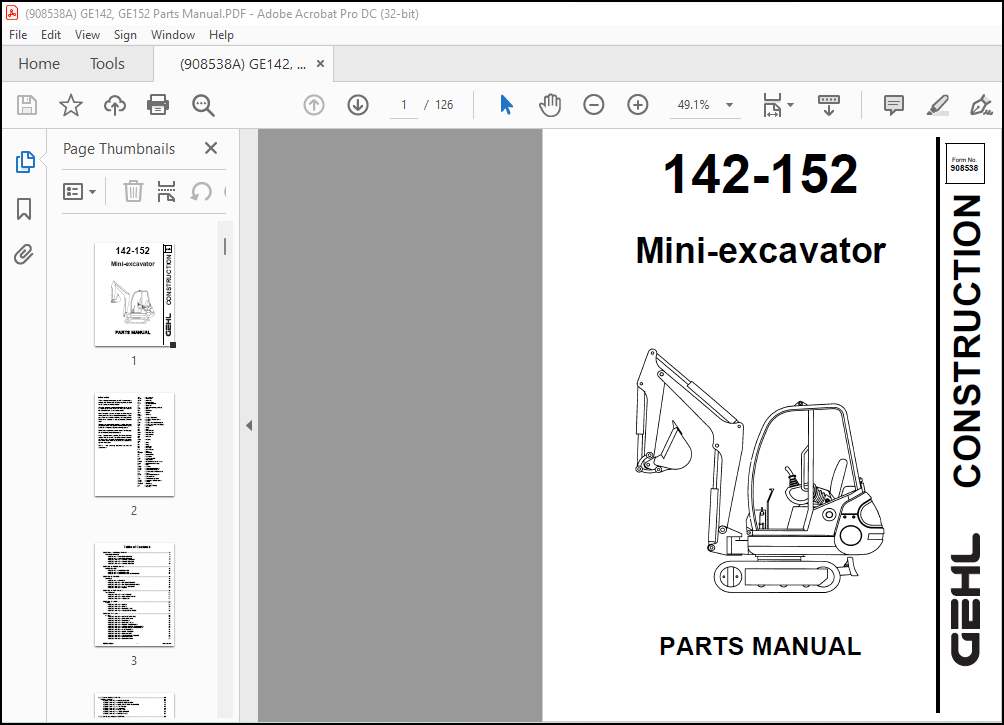This screenshot has width=1004, height=725.
Task: Open Page Thumbnails pane icon in sidebar
Action: coord(24,162)
